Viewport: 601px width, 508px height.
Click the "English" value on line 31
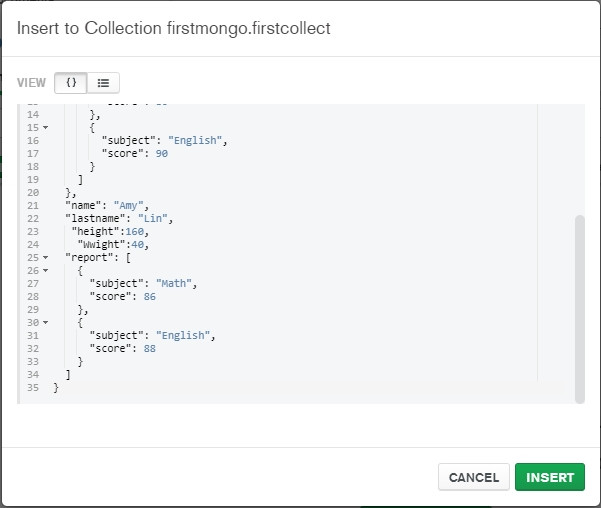pos(184,335)
